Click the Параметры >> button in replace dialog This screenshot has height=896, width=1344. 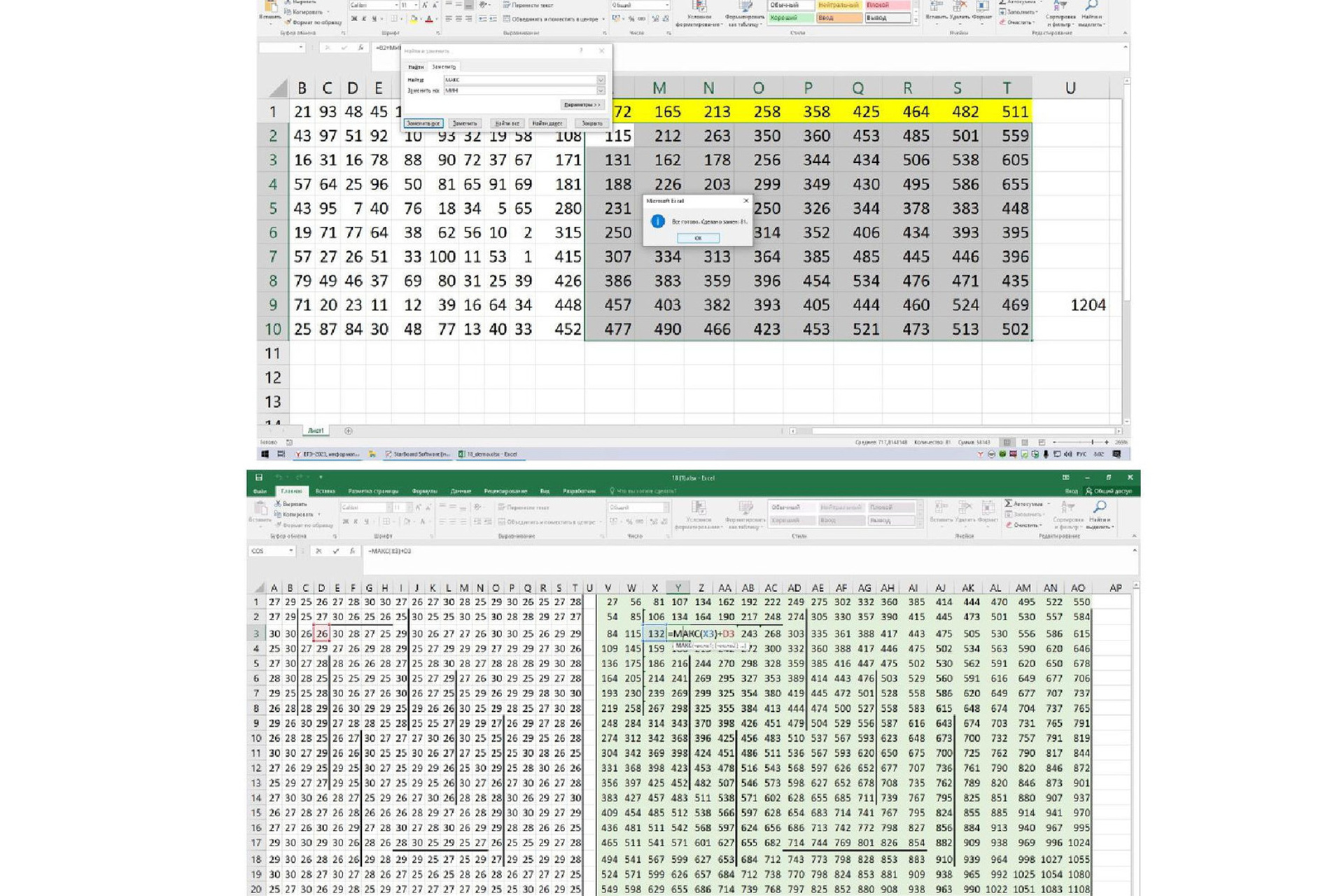[582, 105]
